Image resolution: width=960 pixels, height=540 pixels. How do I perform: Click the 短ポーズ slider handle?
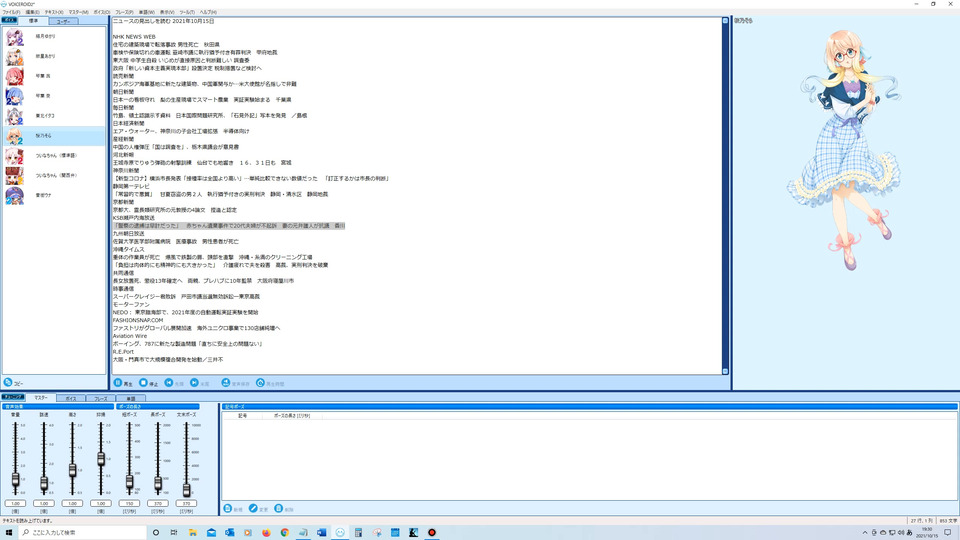[129, 482]
